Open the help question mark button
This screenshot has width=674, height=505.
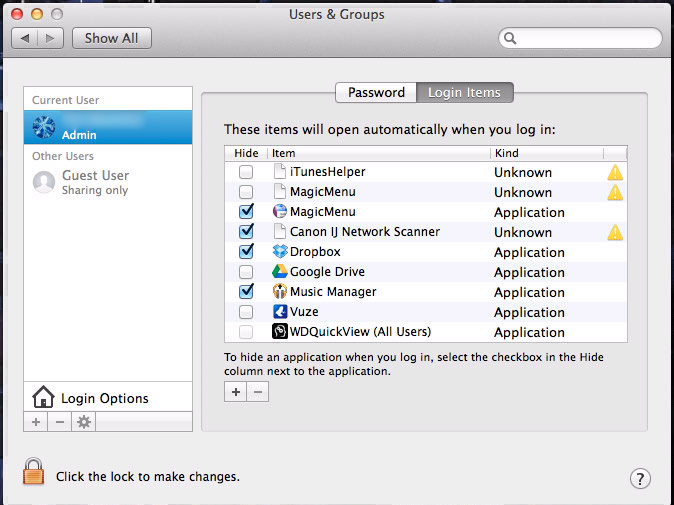(640, 478)
